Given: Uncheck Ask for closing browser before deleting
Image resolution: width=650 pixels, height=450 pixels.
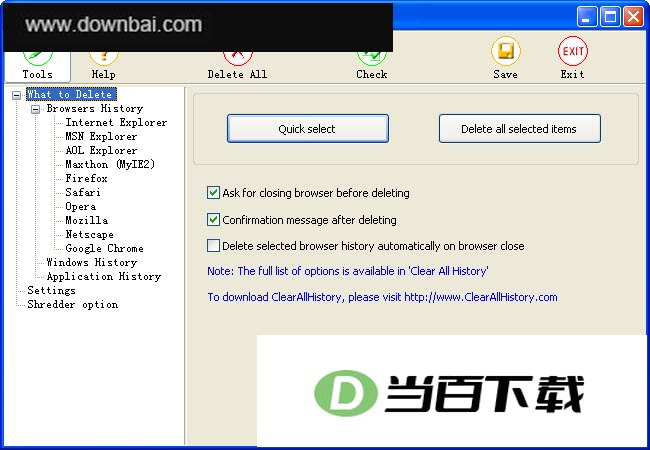Looking at the screenshot, I should (213, 193).
